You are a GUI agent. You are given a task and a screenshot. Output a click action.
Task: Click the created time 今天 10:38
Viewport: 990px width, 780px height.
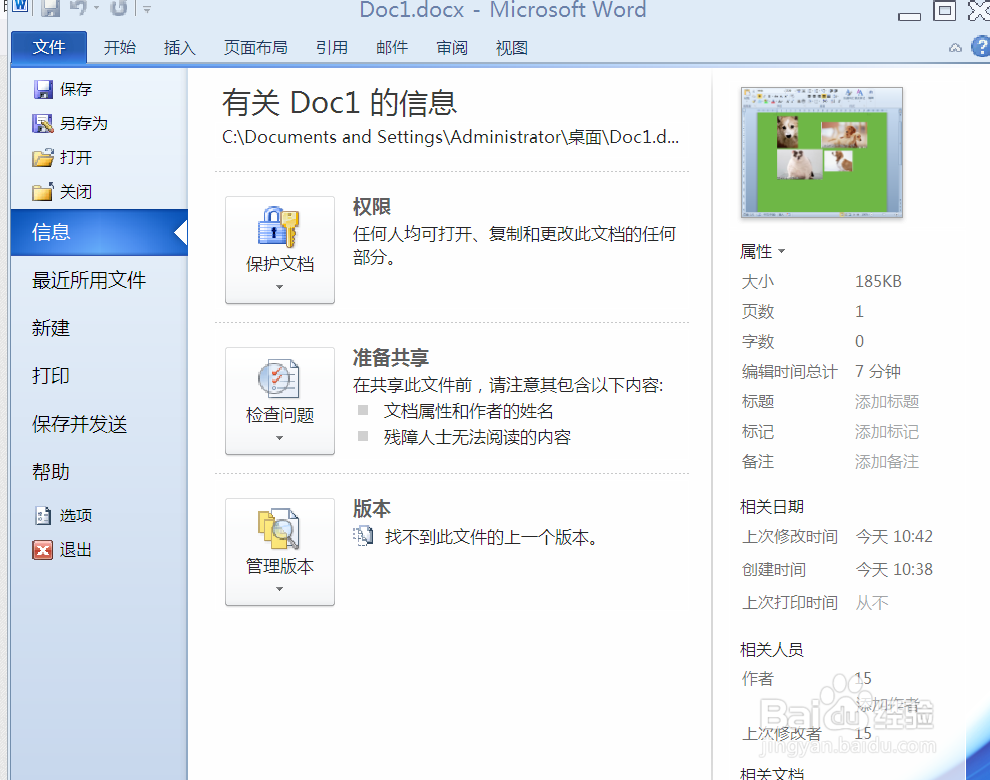coord(894,570)
